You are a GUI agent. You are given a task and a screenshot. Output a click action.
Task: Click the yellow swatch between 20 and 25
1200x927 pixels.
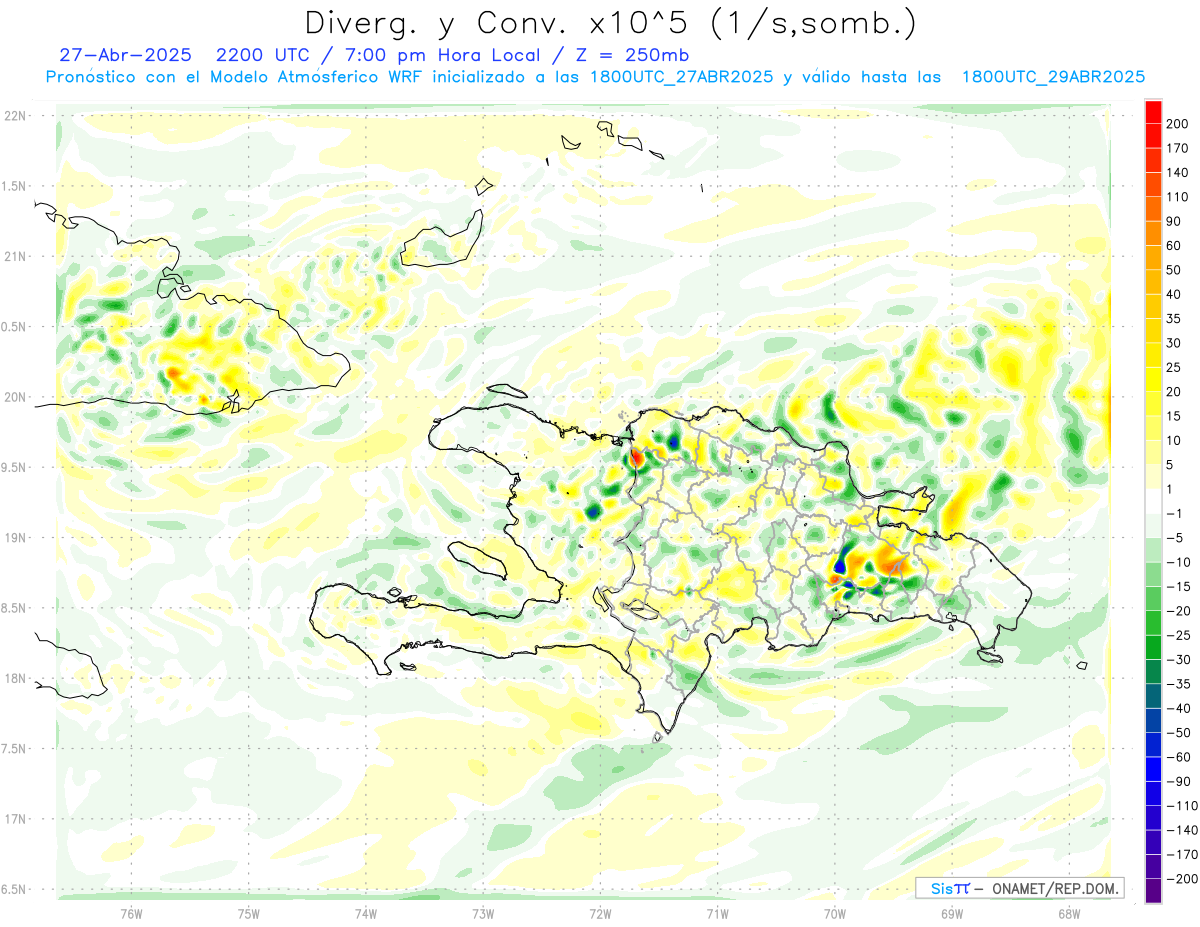[1153, 379]
